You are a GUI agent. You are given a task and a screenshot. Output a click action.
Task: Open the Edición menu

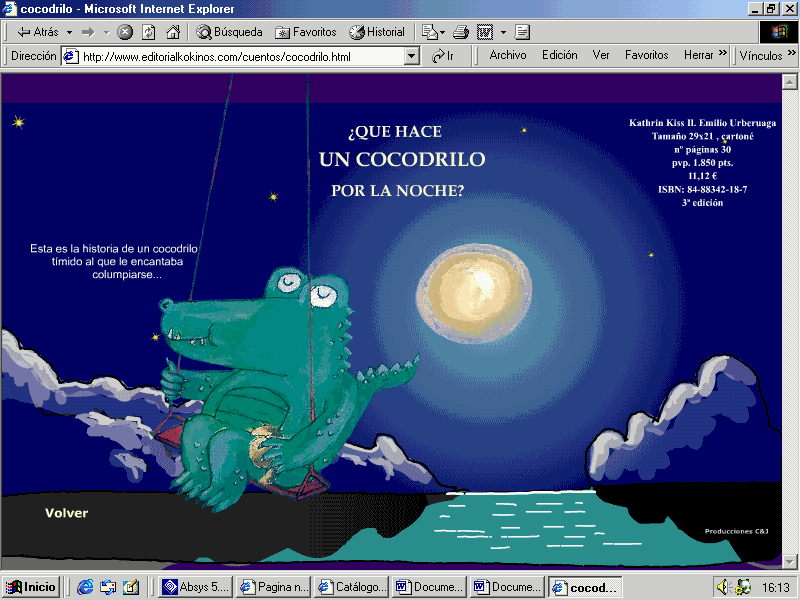(x=560, y=55)
